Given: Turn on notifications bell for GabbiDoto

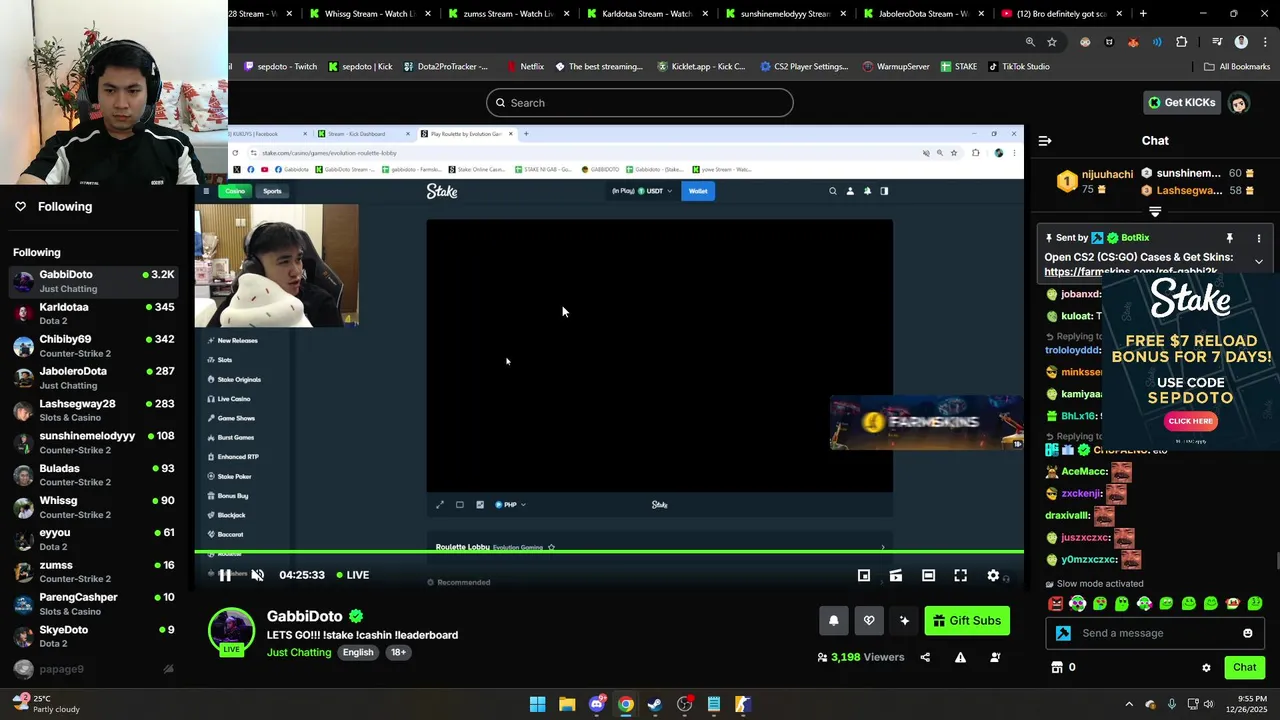Looking at the screenshot, I should [833, 621].
